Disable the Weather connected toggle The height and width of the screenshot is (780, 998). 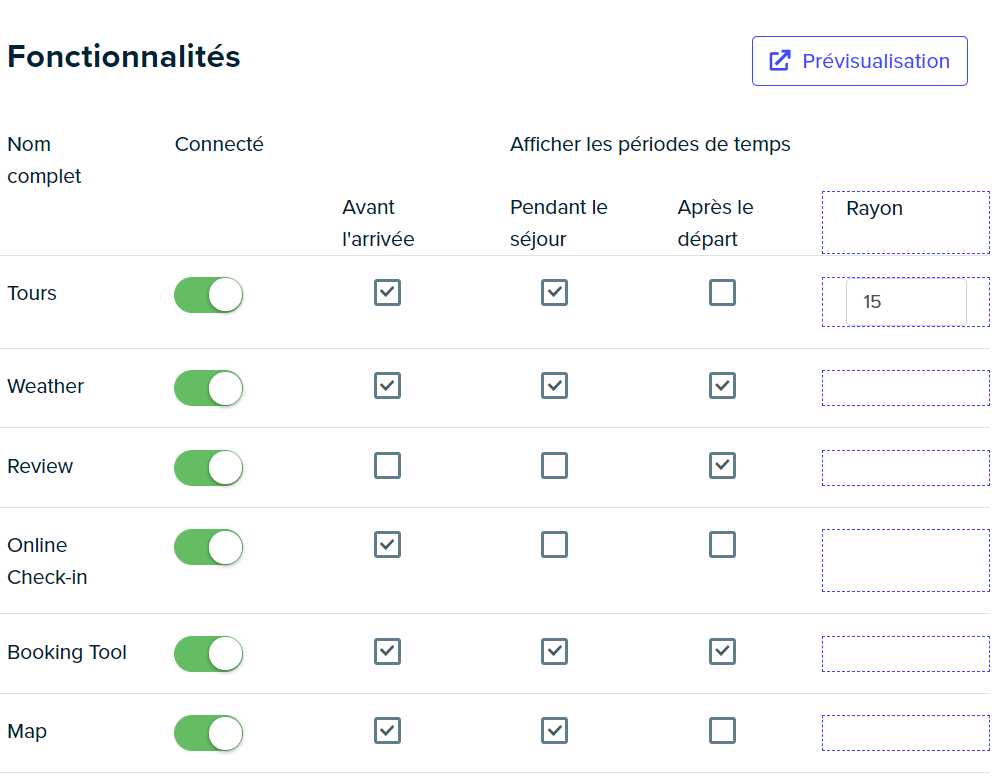click(209, 388)
